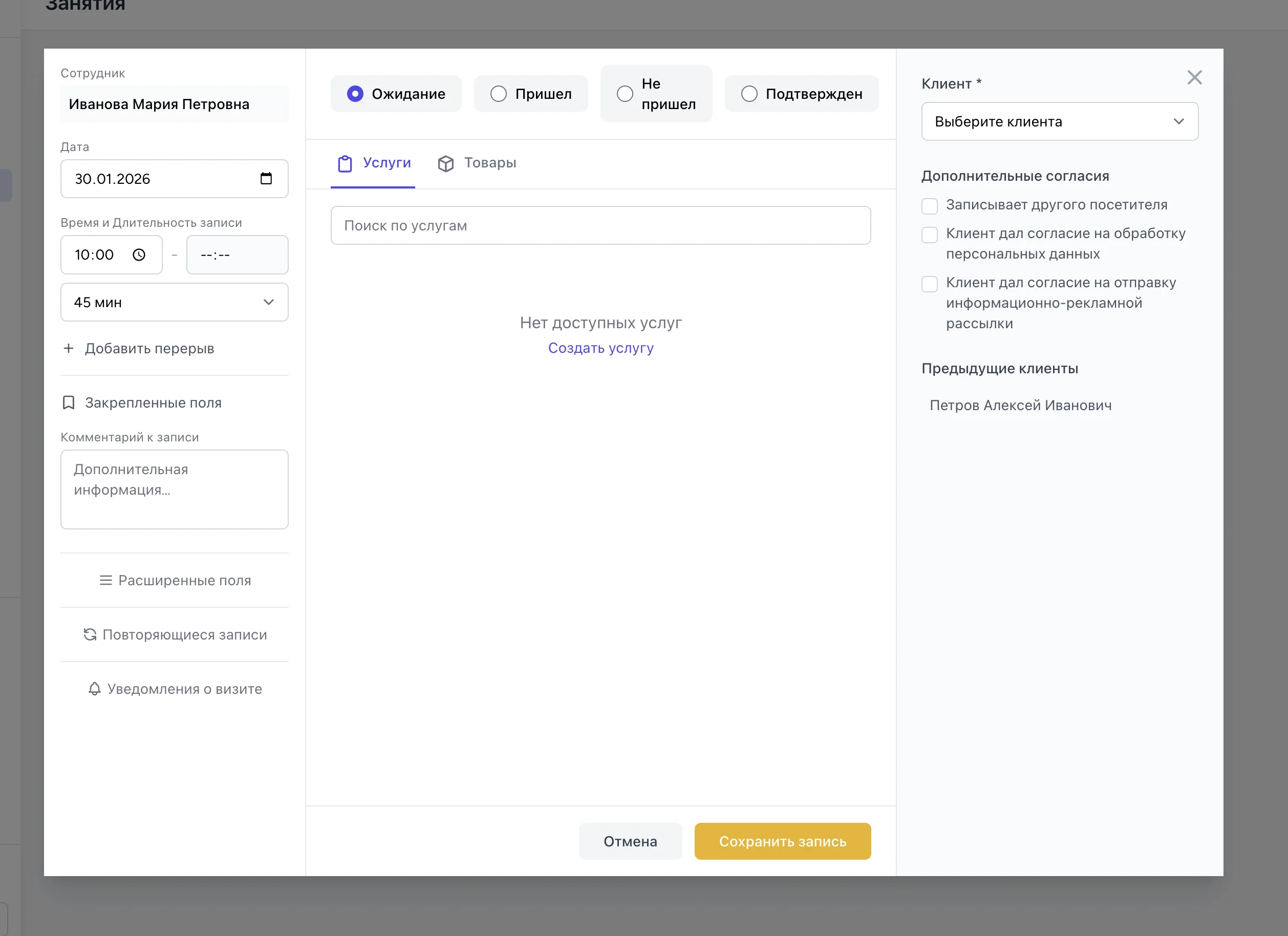Screen dimensions: 1288x936
Task: Click the list icon for Расширенные поля
Action: pyautogui.click(x=105, y=581)
